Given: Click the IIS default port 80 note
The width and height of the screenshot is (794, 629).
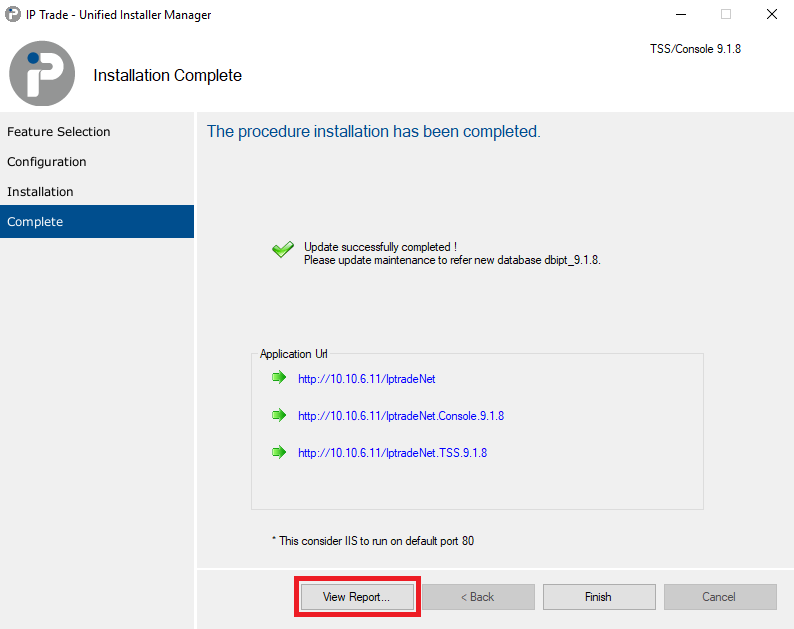Looking at the screenshot, I should (x=373, y=541).
